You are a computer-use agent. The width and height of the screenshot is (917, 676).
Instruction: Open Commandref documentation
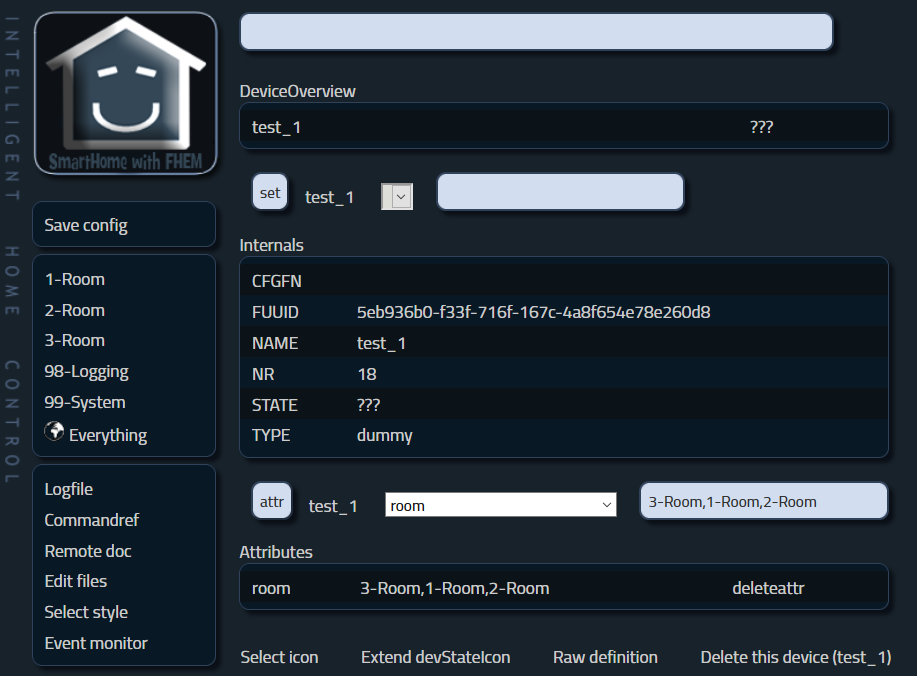click(x=91, y=520)
